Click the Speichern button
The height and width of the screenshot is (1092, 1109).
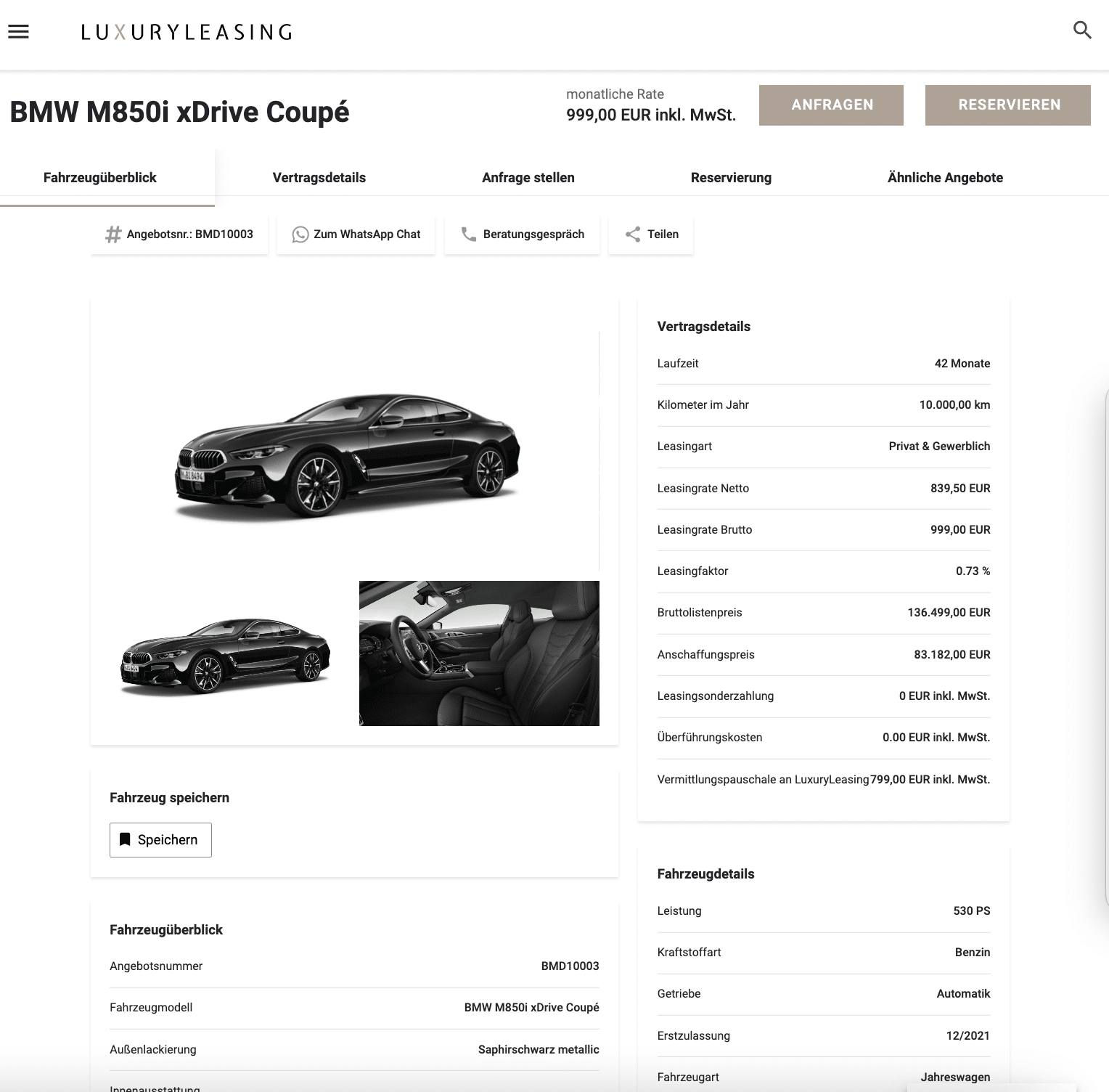tap(160, 840)
